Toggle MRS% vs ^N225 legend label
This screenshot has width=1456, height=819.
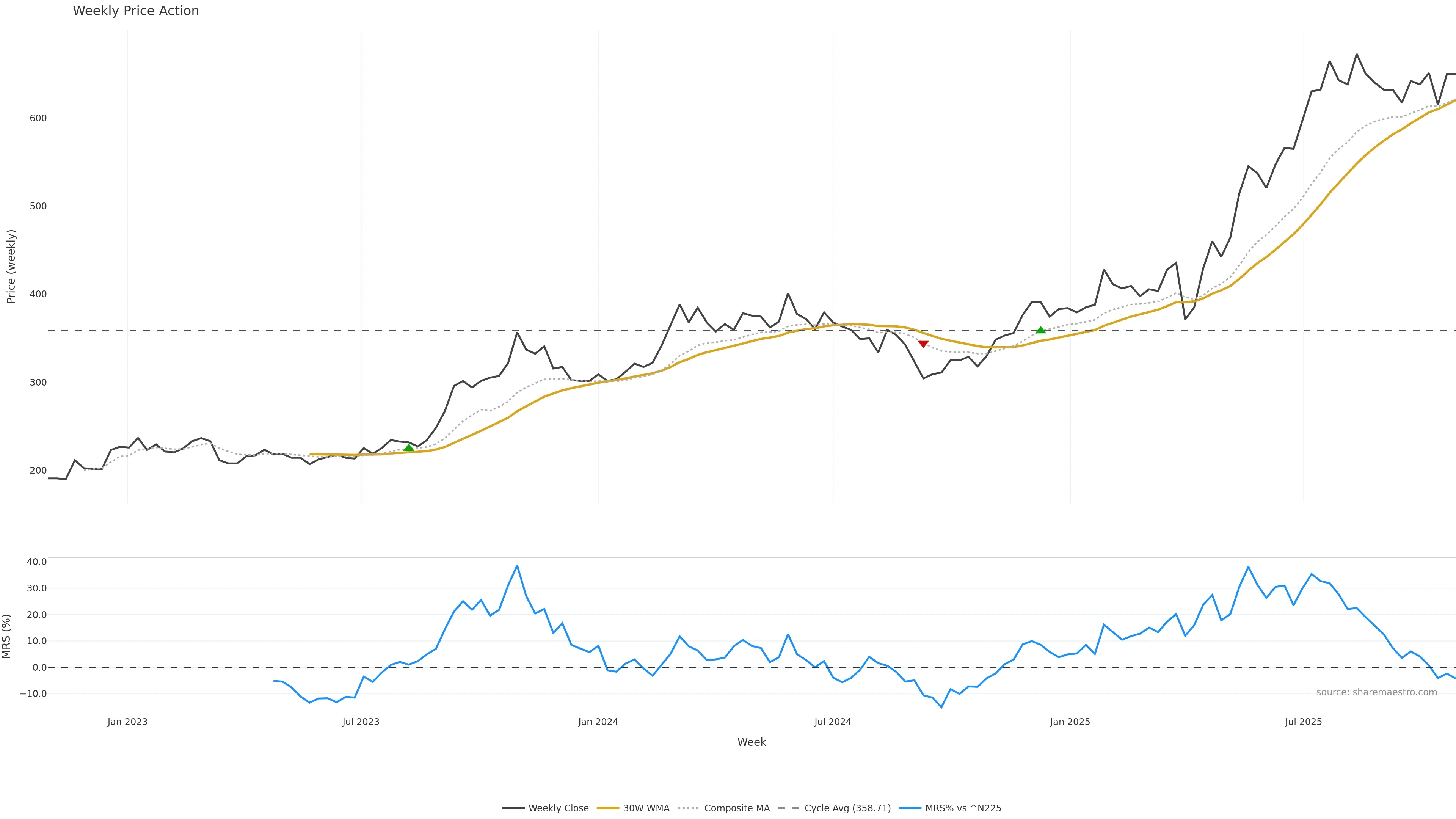pyautogui.click(x=963, y=808)
